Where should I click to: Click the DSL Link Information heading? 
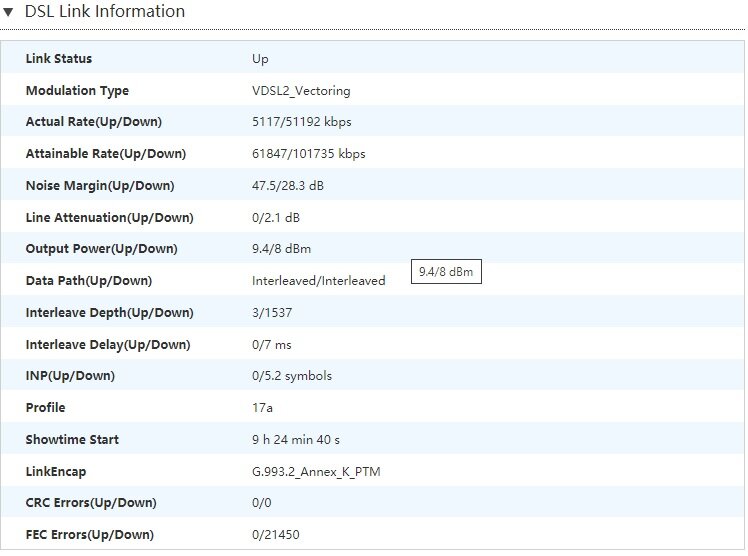pyautogui.click(x=104, y=11)
